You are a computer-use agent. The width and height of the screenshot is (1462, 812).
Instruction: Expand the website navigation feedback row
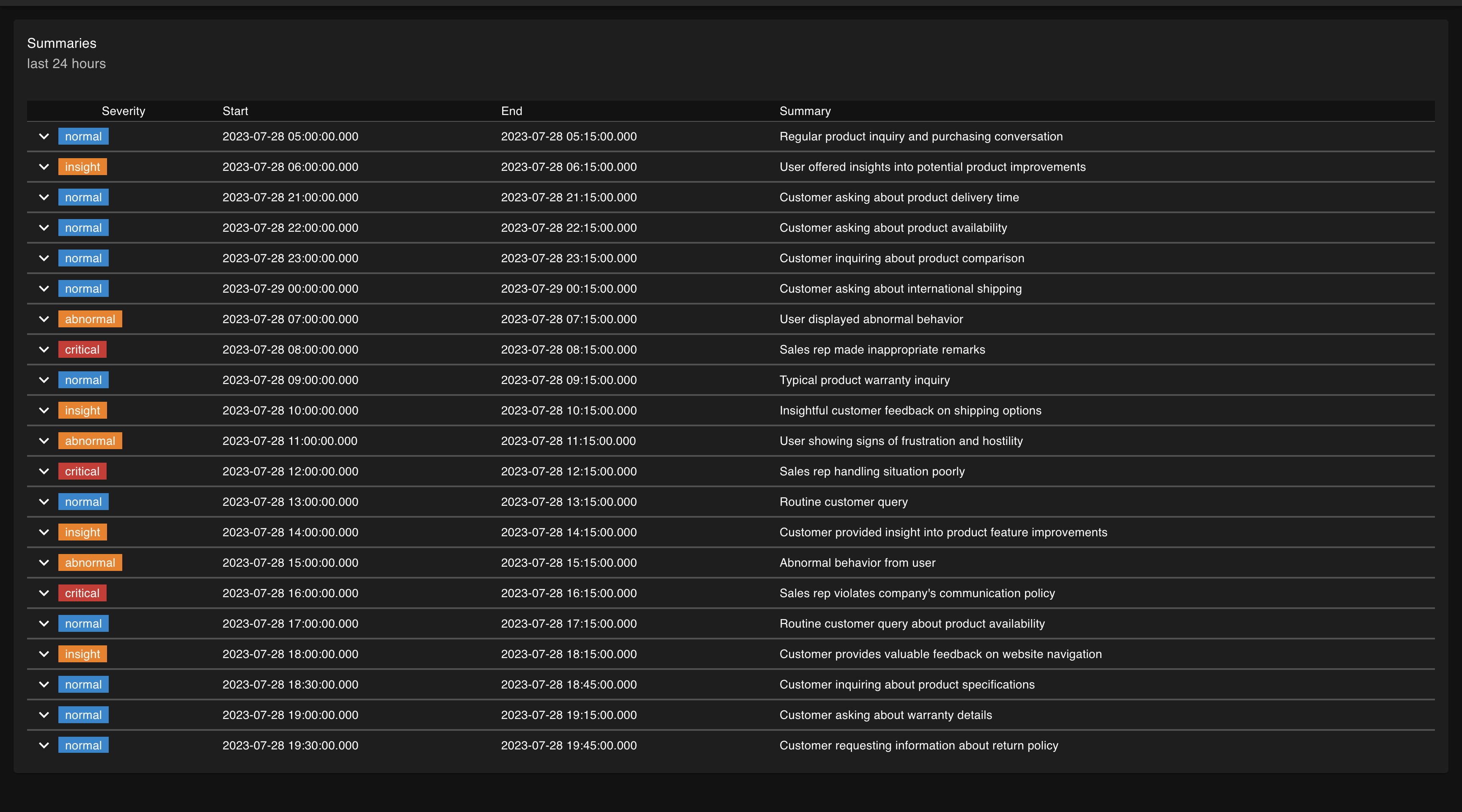click(x=44, y=654)
